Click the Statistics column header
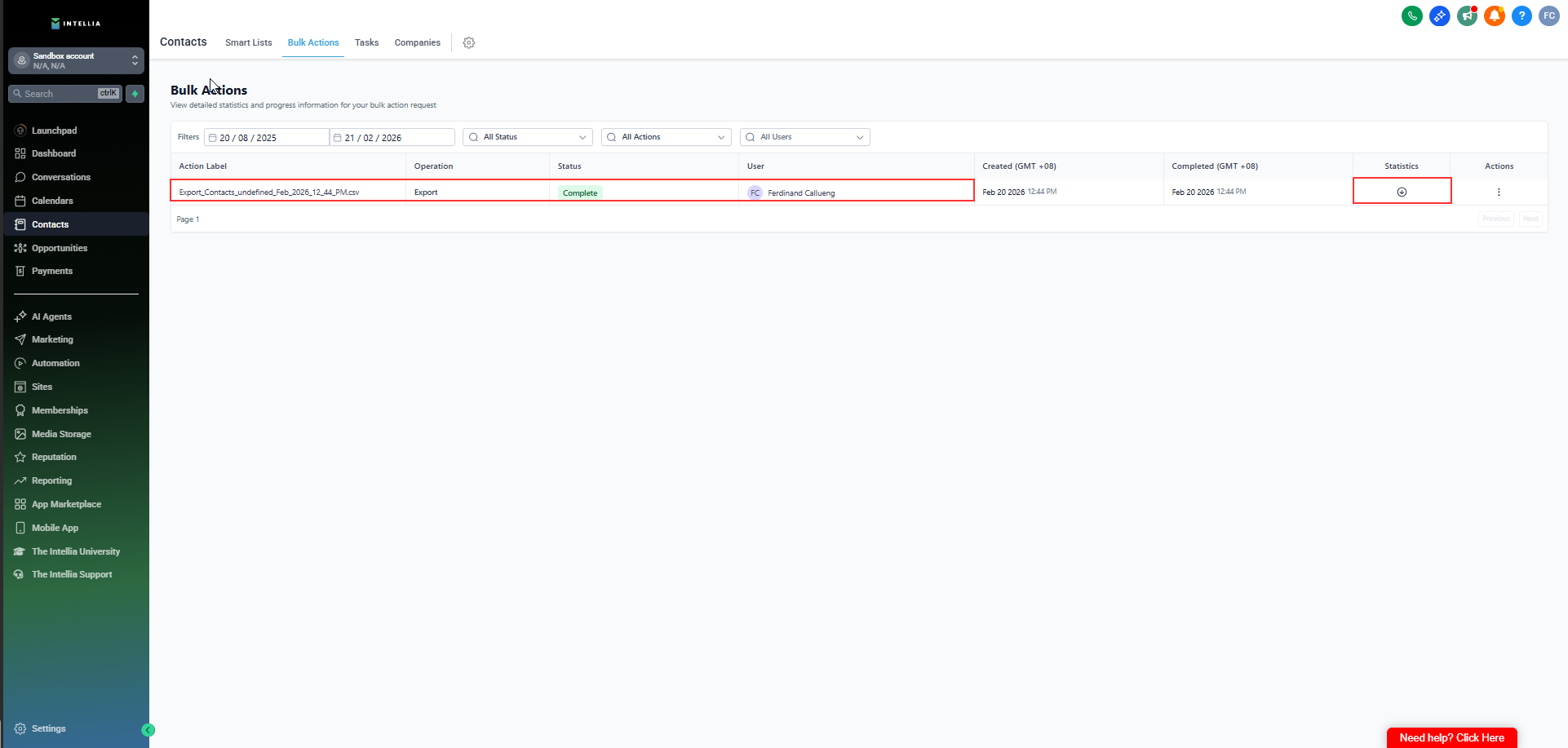 pyautogui.click(x=1402, y=166)
